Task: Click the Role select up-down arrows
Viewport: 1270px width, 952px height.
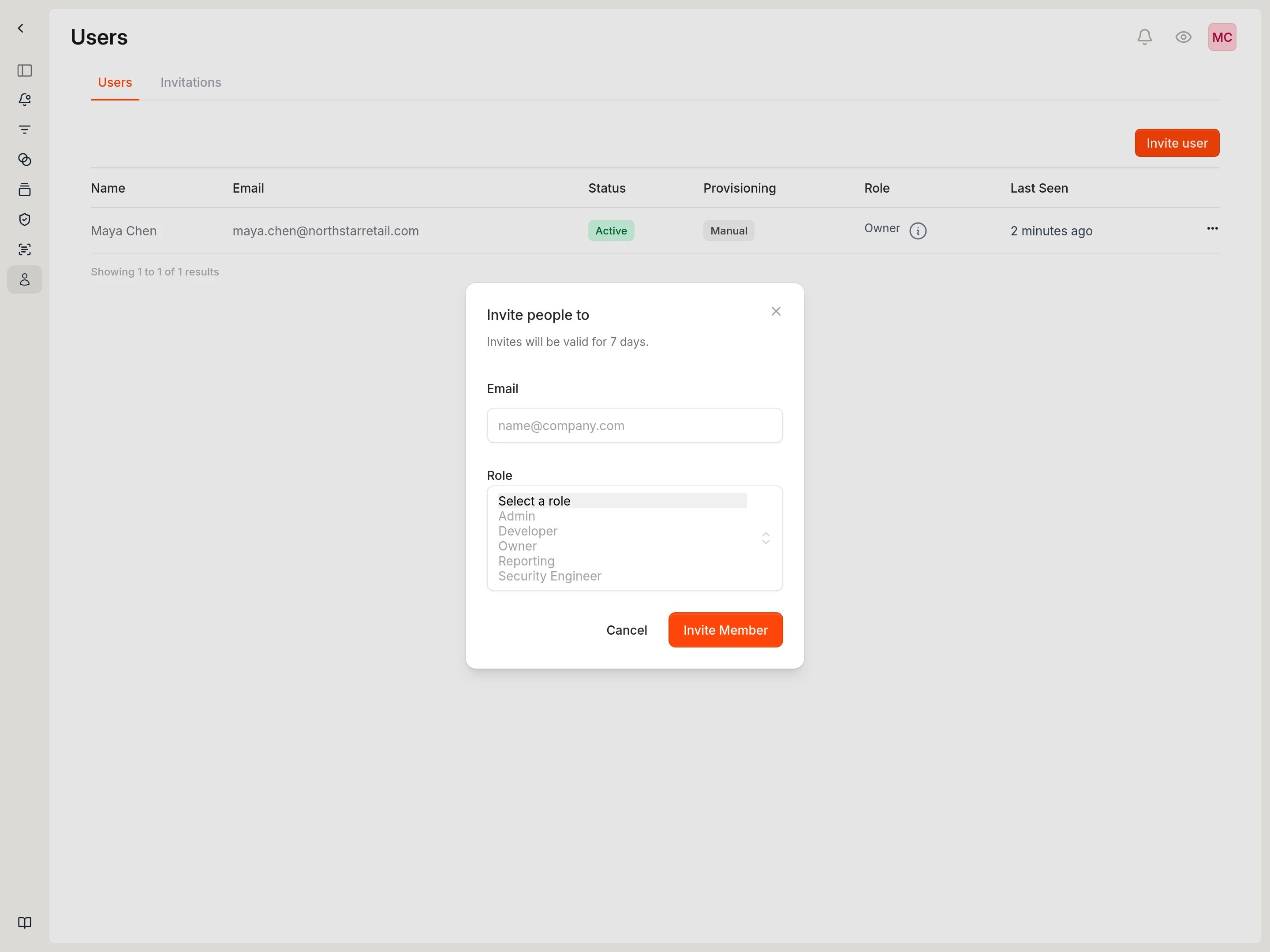Action: point(766,538)
